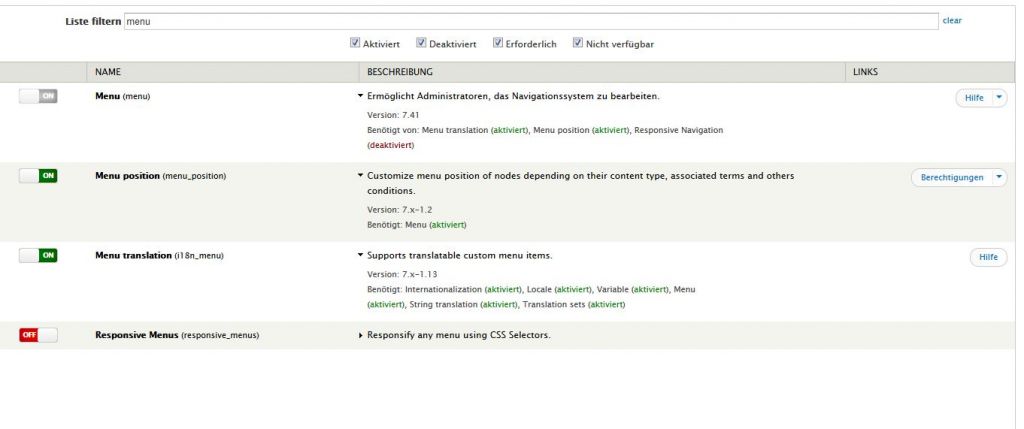Collapse the Menu translation description triangle

coord(360,256)
